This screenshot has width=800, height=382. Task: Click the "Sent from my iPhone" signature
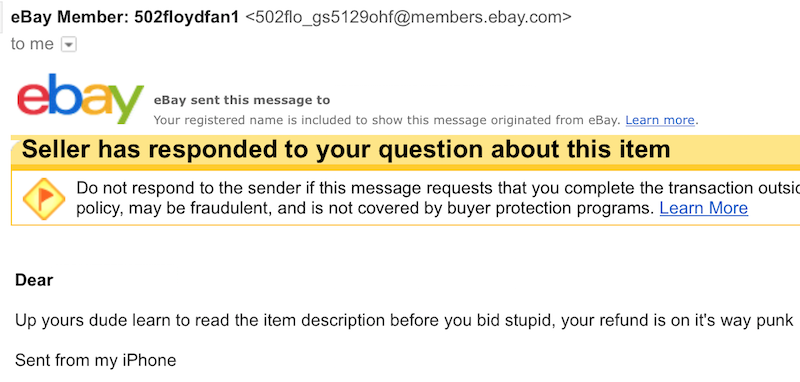point(95,361)
